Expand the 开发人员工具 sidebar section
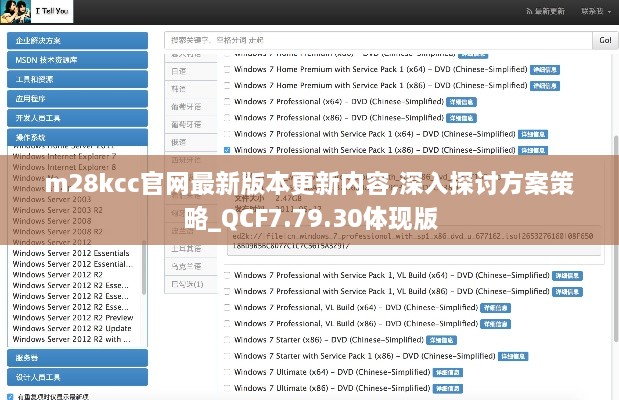619x400 pixels. [x=77, y=118]
